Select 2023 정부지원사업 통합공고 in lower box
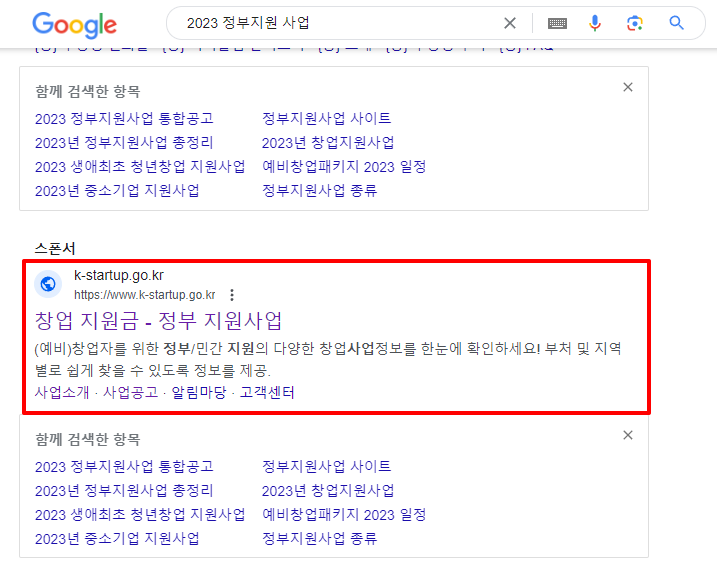717x569 pixels. click(124, 467)
